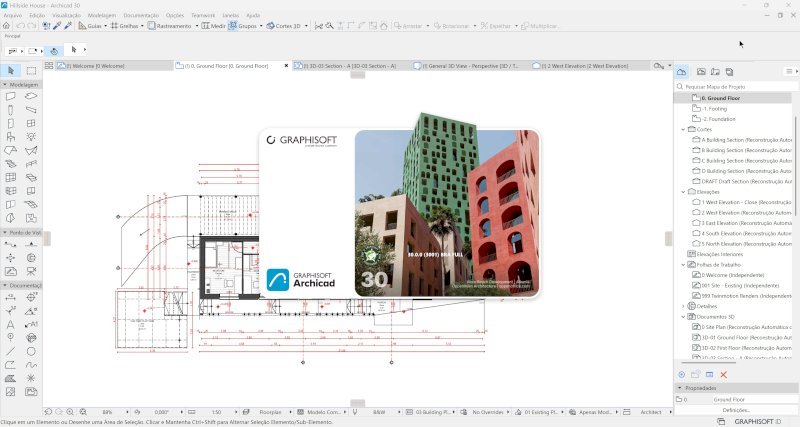Open the Layout Book in the navigator

715,72
